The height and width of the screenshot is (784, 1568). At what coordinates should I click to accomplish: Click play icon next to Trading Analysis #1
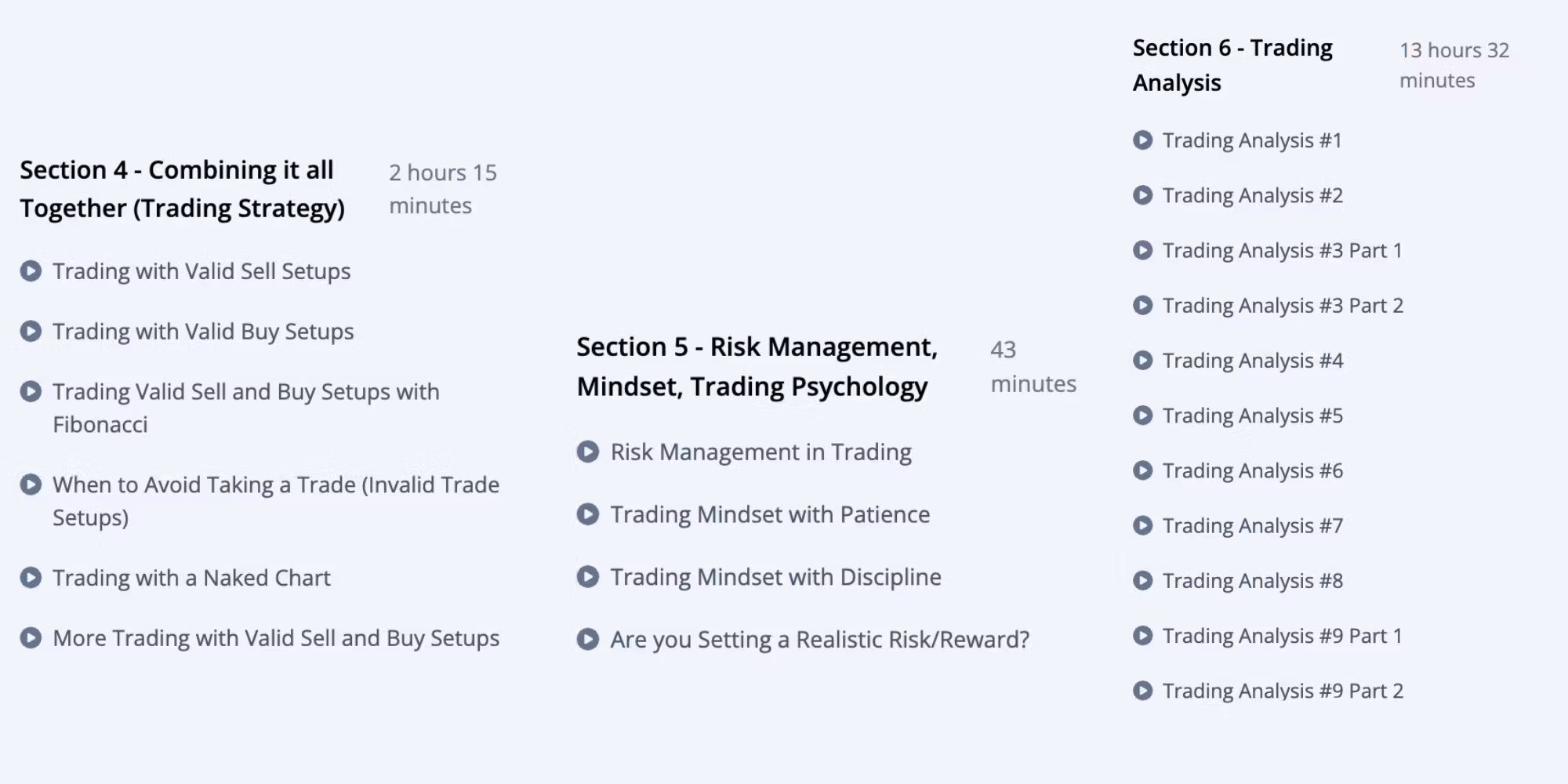click(1143, 140)
